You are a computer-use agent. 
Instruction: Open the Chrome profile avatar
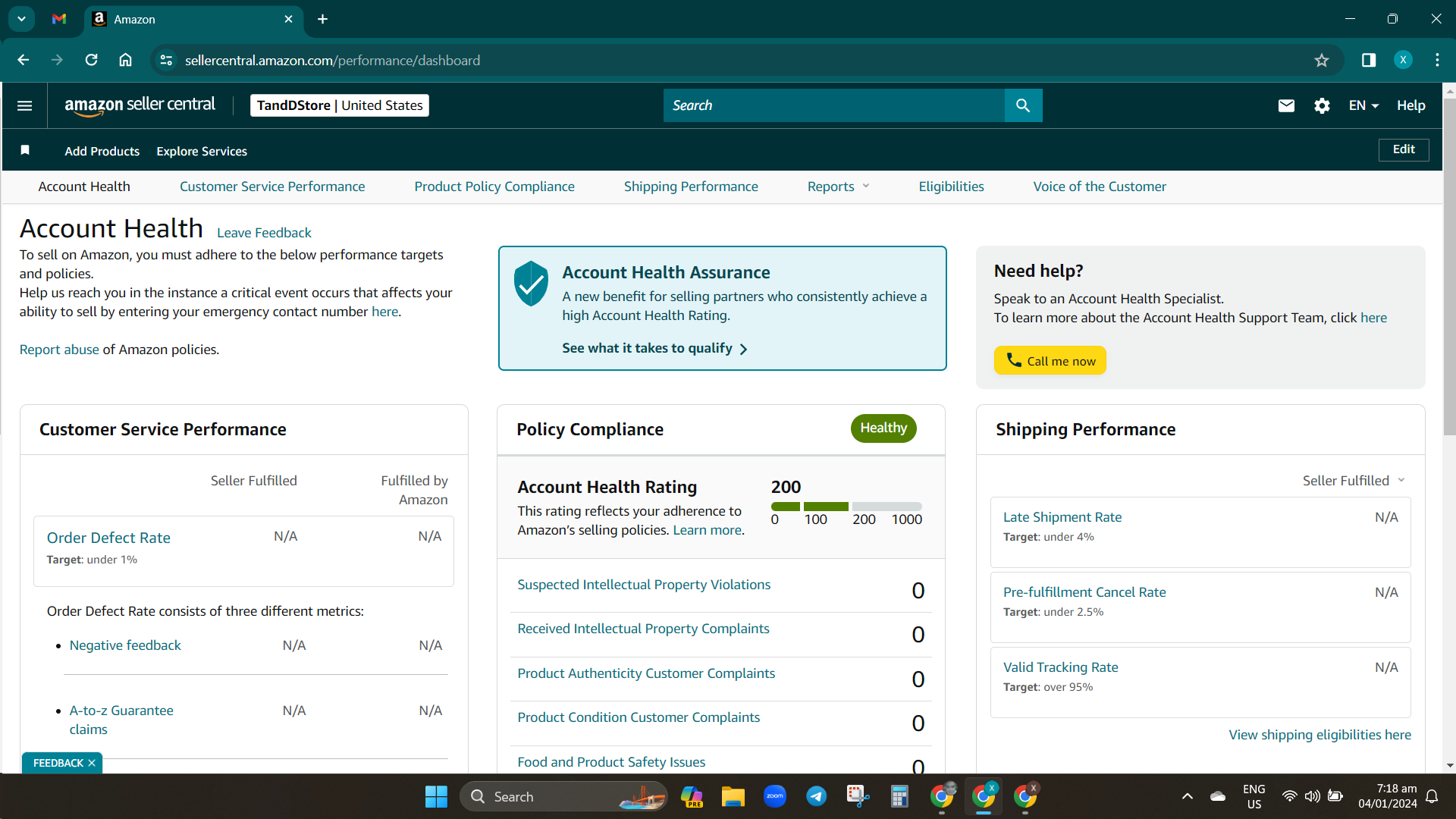[x=1403, y=60]
